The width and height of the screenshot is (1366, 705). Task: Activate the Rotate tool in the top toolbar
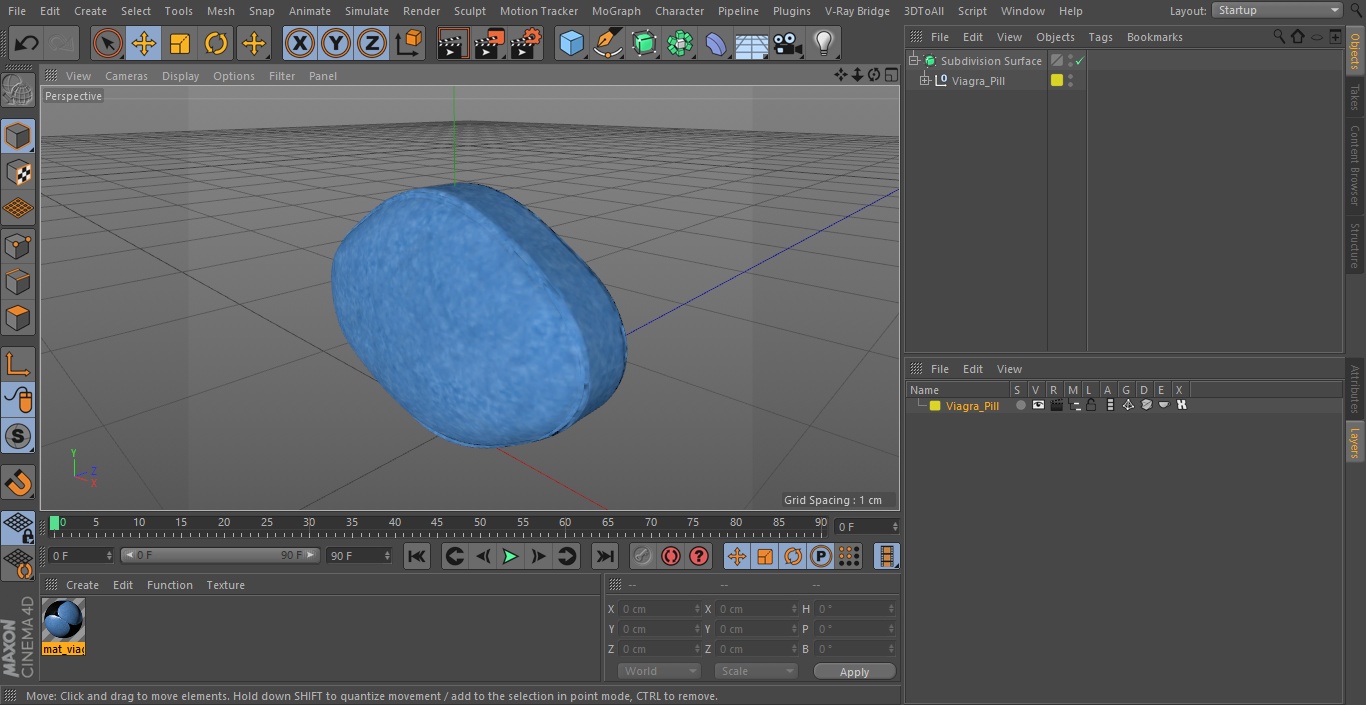(216, 43)
